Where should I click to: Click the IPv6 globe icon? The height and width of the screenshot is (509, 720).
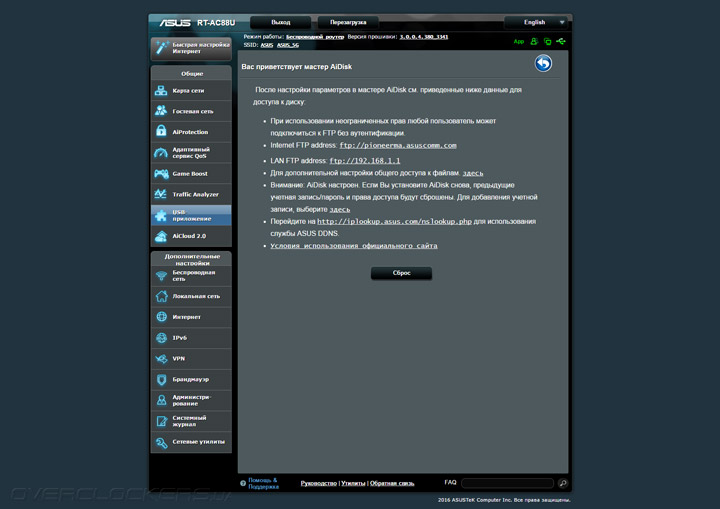pos(162,338)
